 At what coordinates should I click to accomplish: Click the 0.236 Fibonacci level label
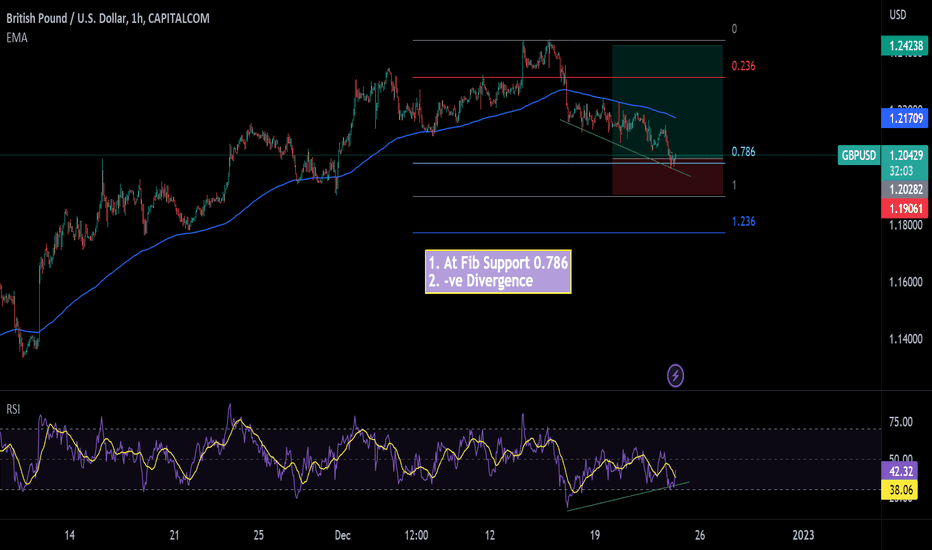743,66
